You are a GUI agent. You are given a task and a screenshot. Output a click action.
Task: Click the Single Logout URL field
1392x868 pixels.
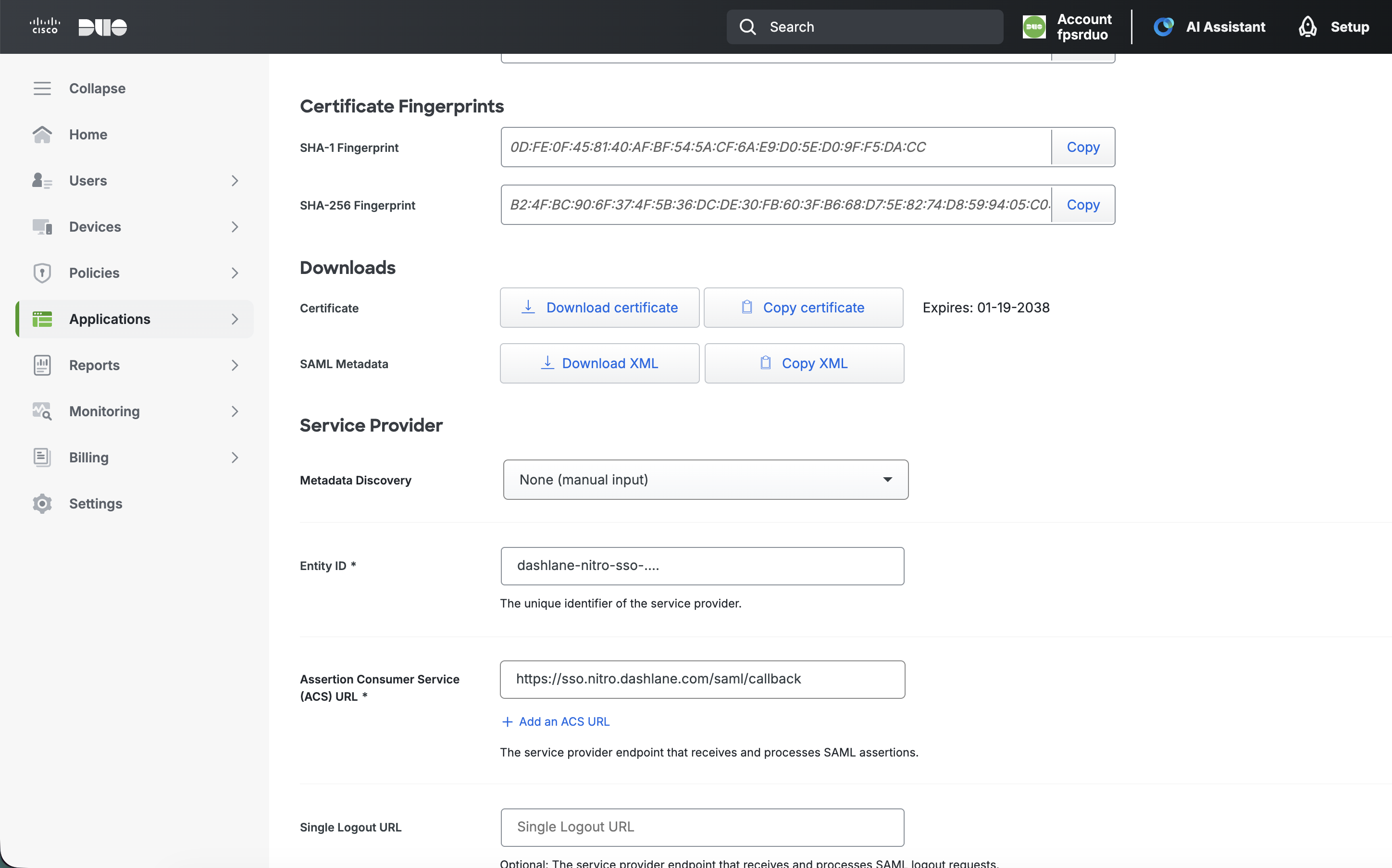(x=702, y=827)
